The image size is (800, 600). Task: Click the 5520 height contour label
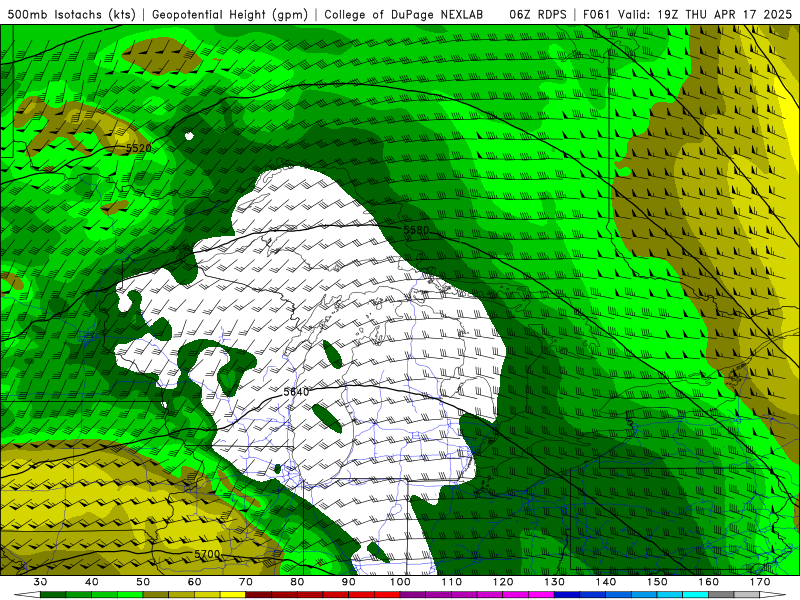139,148
